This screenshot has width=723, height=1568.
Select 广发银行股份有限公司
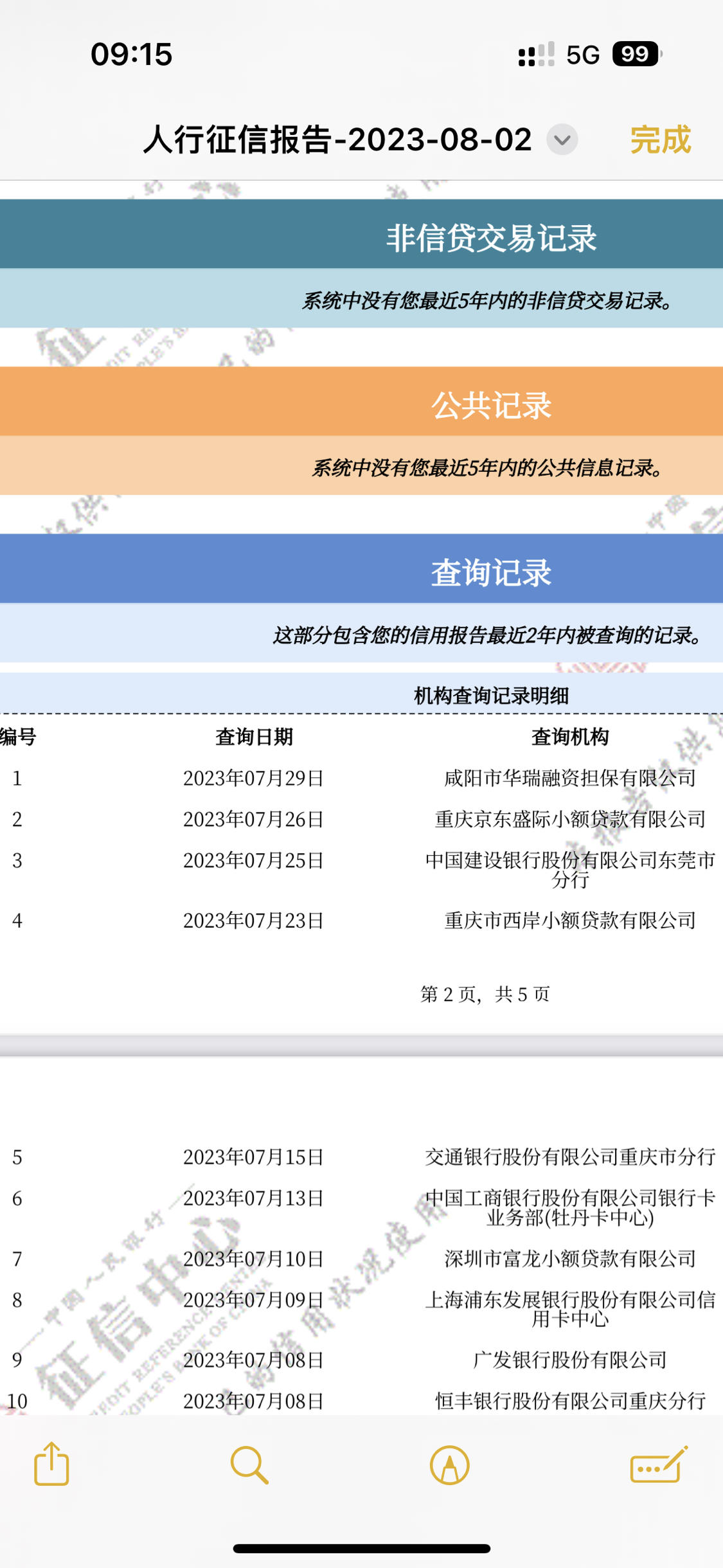570,1360
